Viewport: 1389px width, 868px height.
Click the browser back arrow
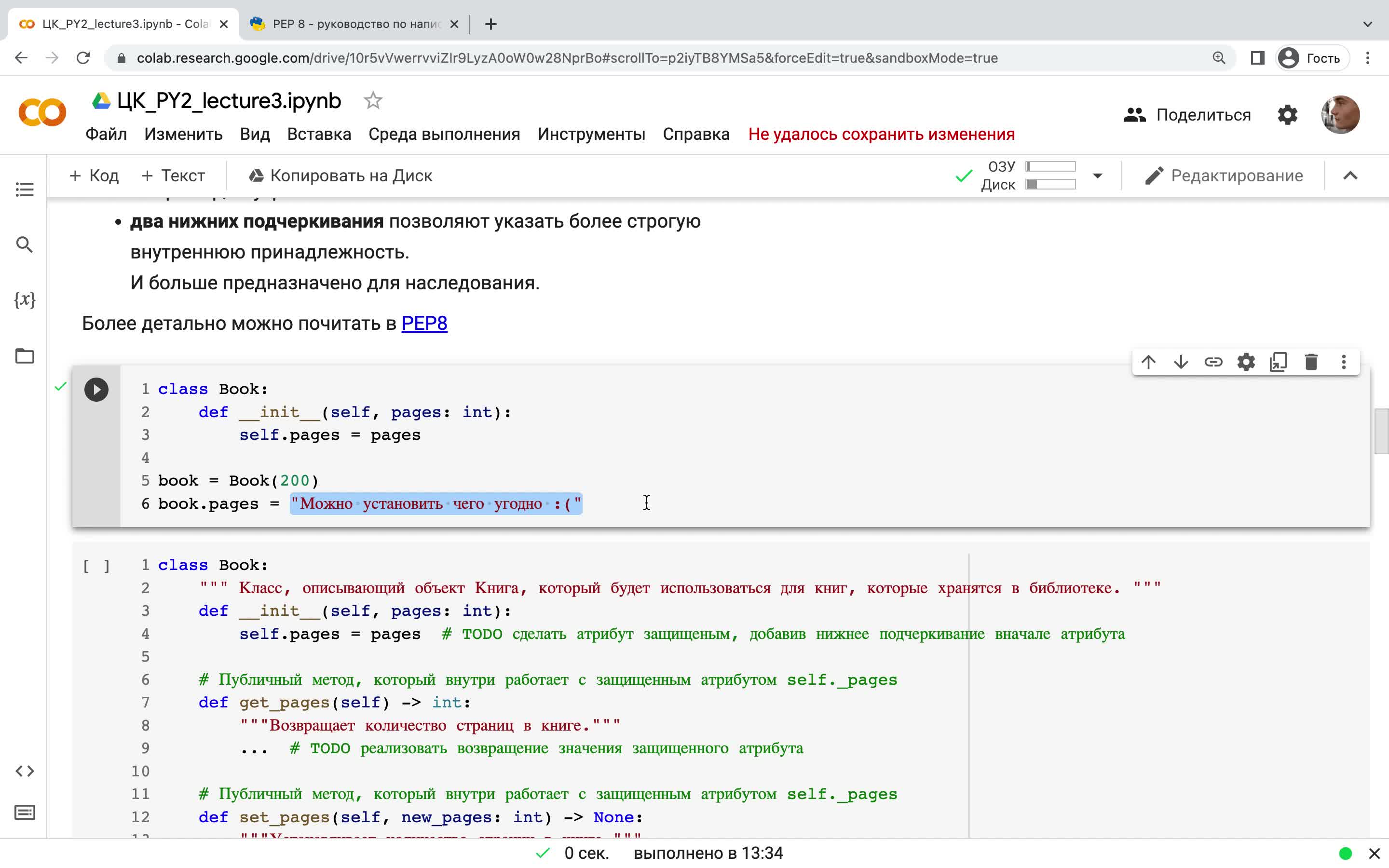tap(21, 58)
